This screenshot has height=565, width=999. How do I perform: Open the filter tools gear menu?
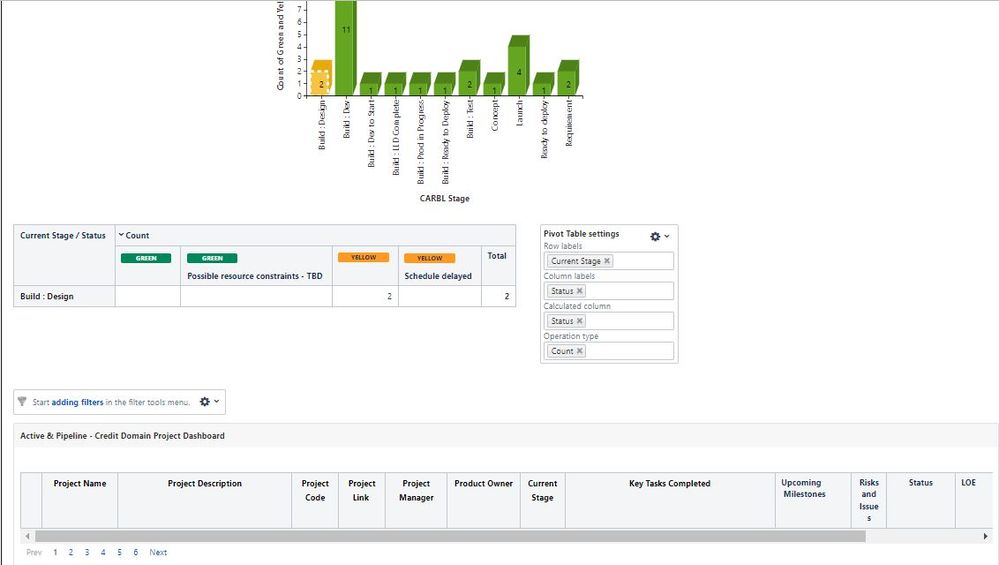point(209,402)
